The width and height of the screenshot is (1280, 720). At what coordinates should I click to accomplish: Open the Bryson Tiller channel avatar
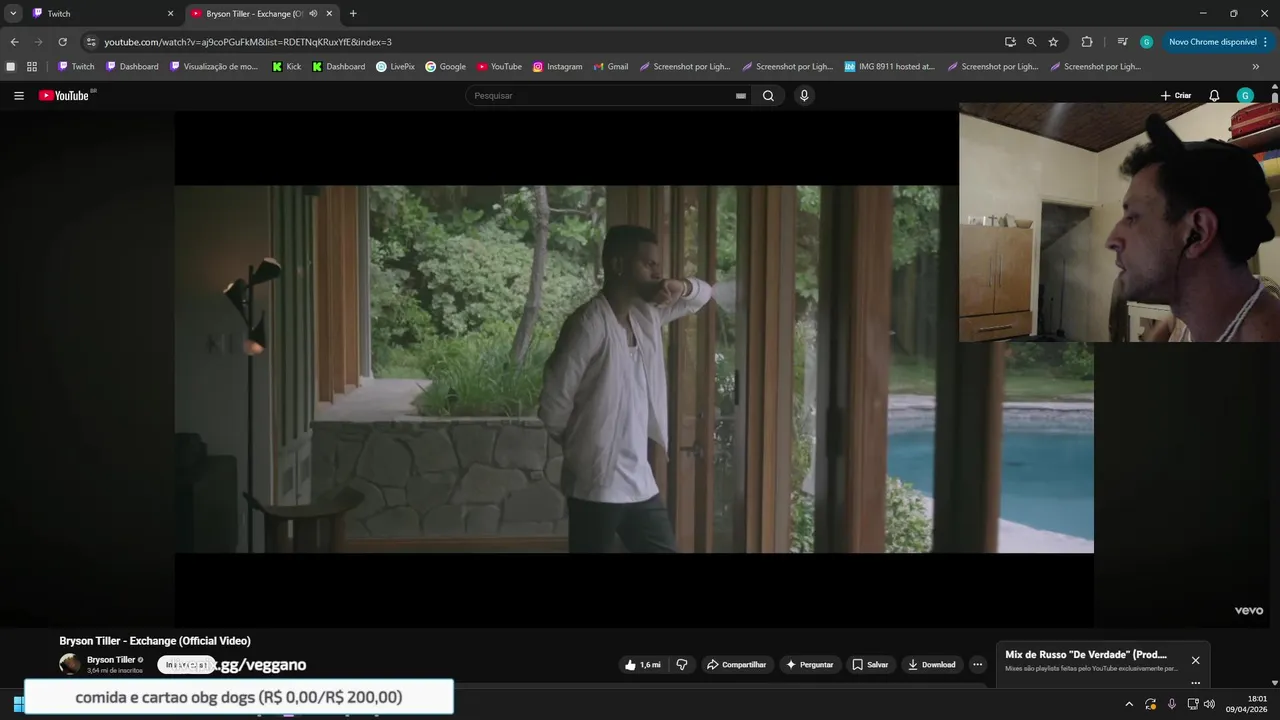click(70, 664)
